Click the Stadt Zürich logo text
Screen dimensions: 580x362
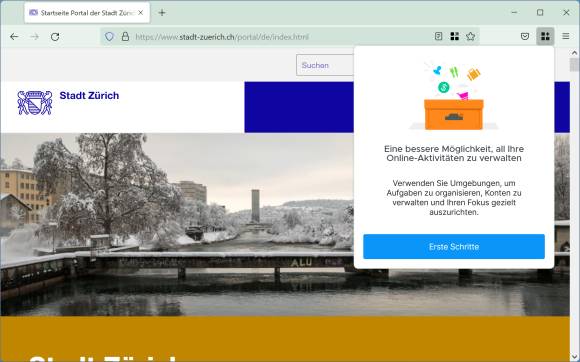tap(89, 95)
